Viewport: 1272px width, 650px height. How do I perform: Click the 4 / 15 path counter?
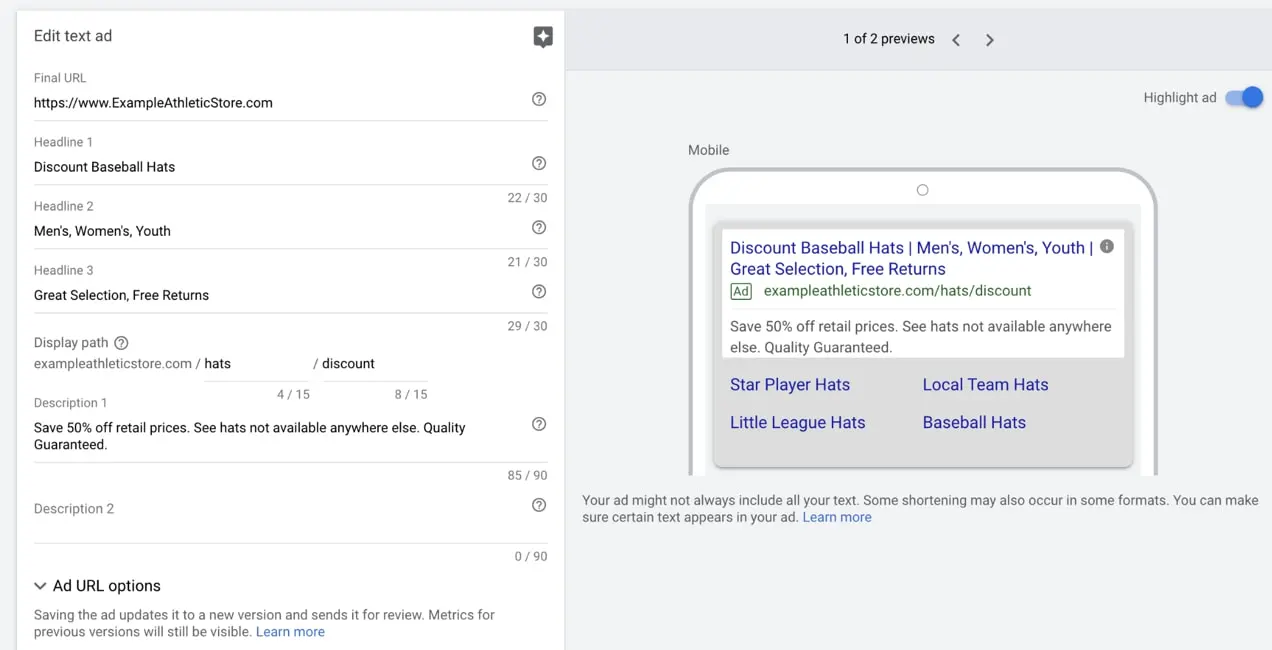(293, 394)
